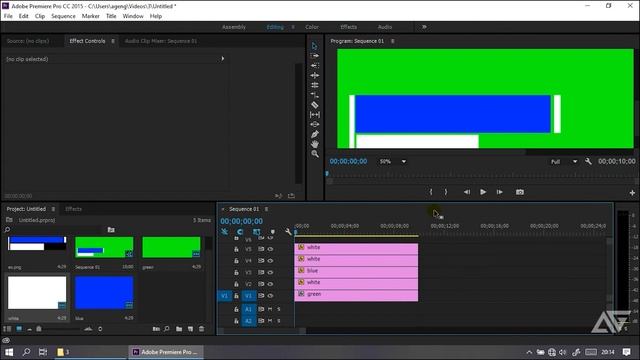Open timeline display settings wrench
The image size is (640, 360).
tap(288, 232)
